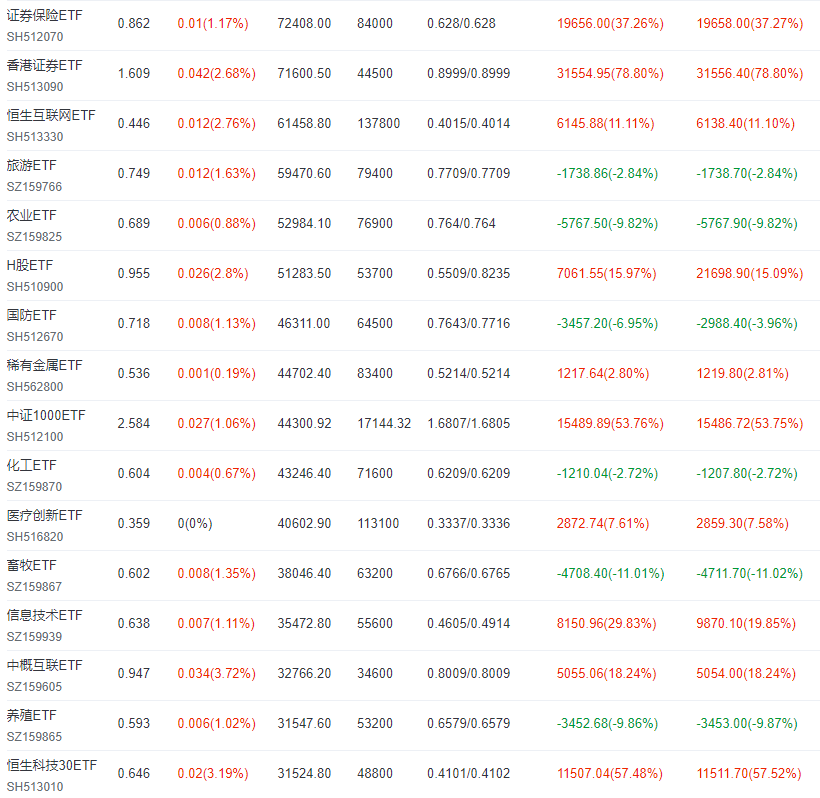Open the 国防ETF name
The width and height of the screenshot is (820, 798).
pos(31,315)
